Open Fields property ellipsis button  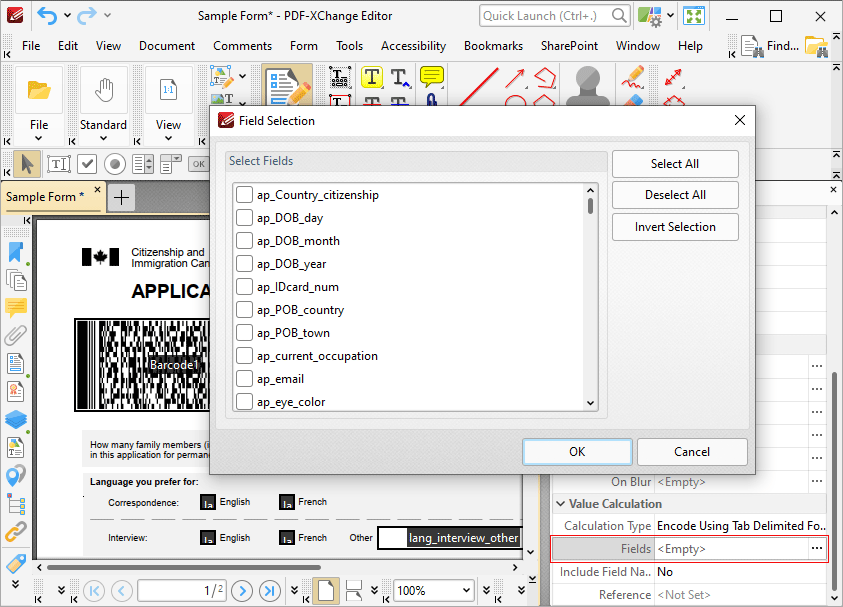click(817, 548)
